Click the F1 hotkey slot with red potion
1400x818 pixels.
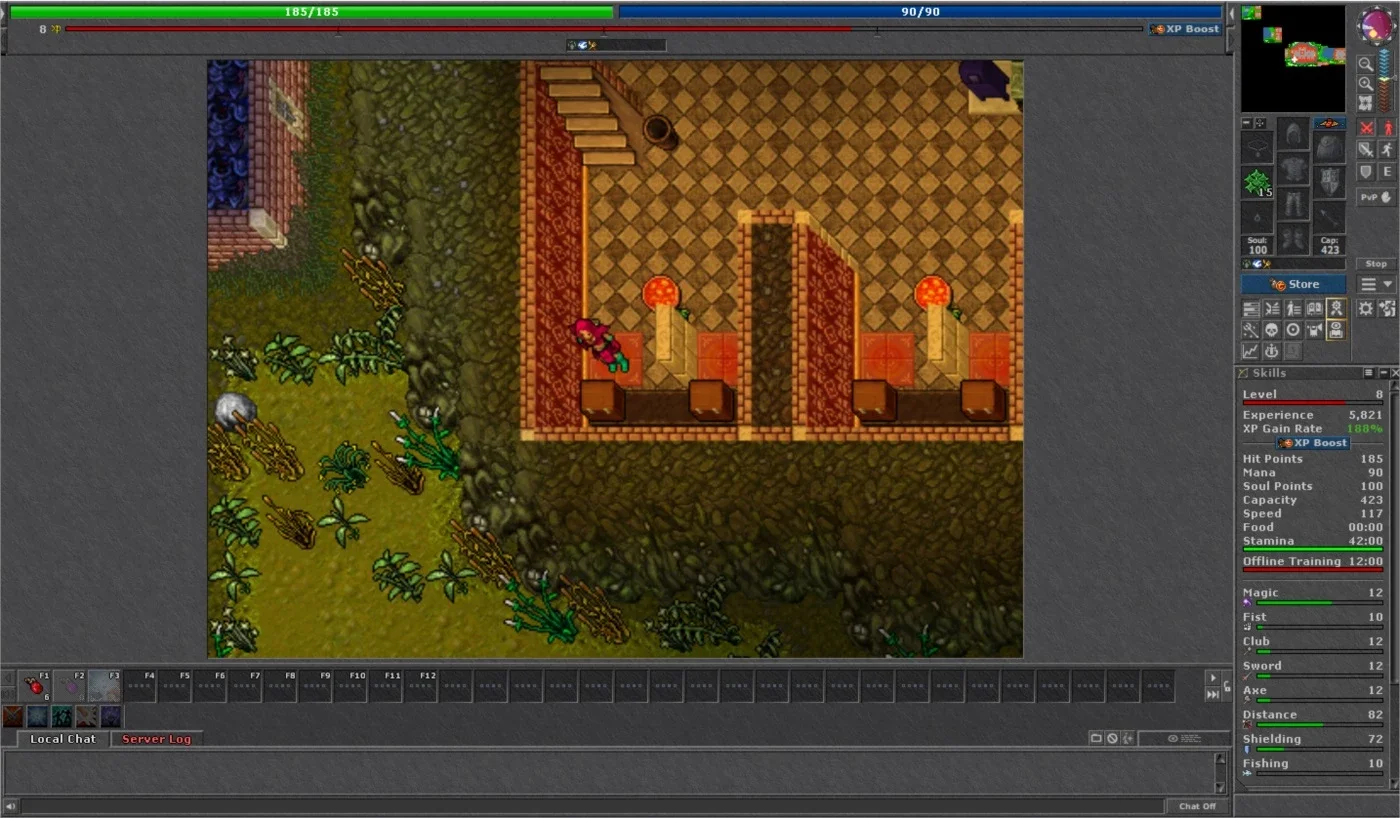point(35,686)
